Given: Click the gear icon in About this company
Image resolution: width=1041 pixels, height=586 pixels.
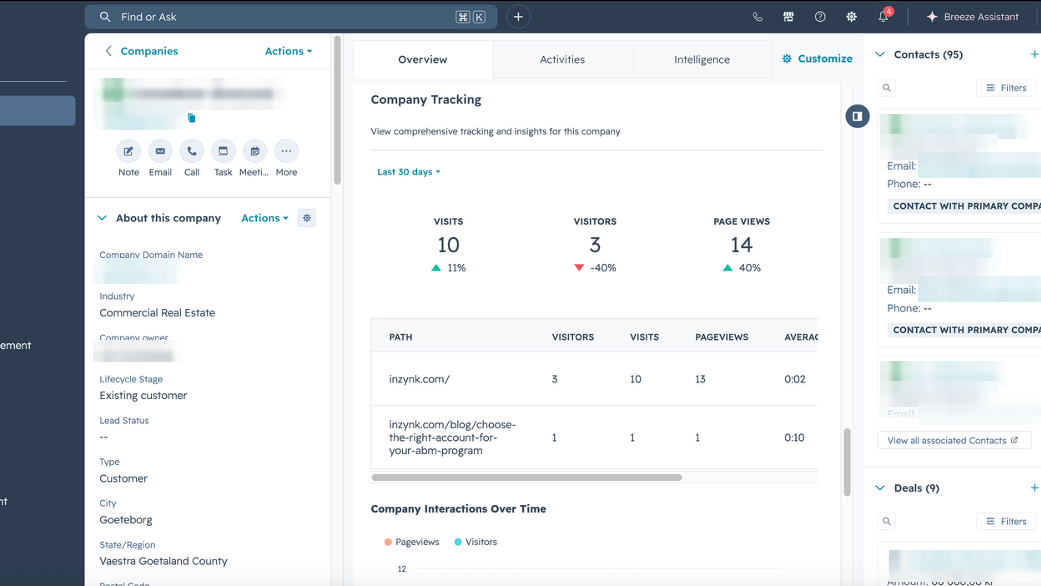Looking at the screenshot, I should point(307,218).
